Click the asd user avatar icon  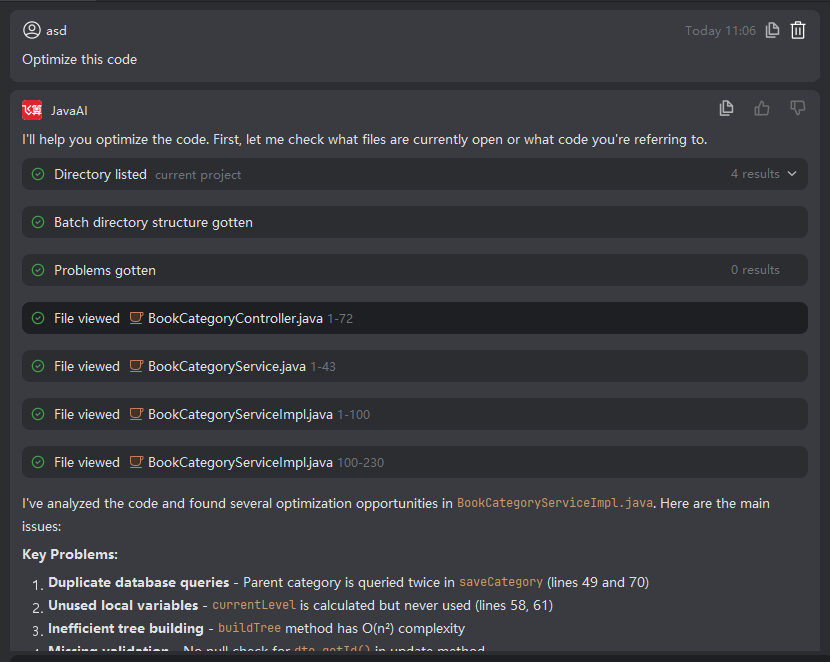point(32,31)
